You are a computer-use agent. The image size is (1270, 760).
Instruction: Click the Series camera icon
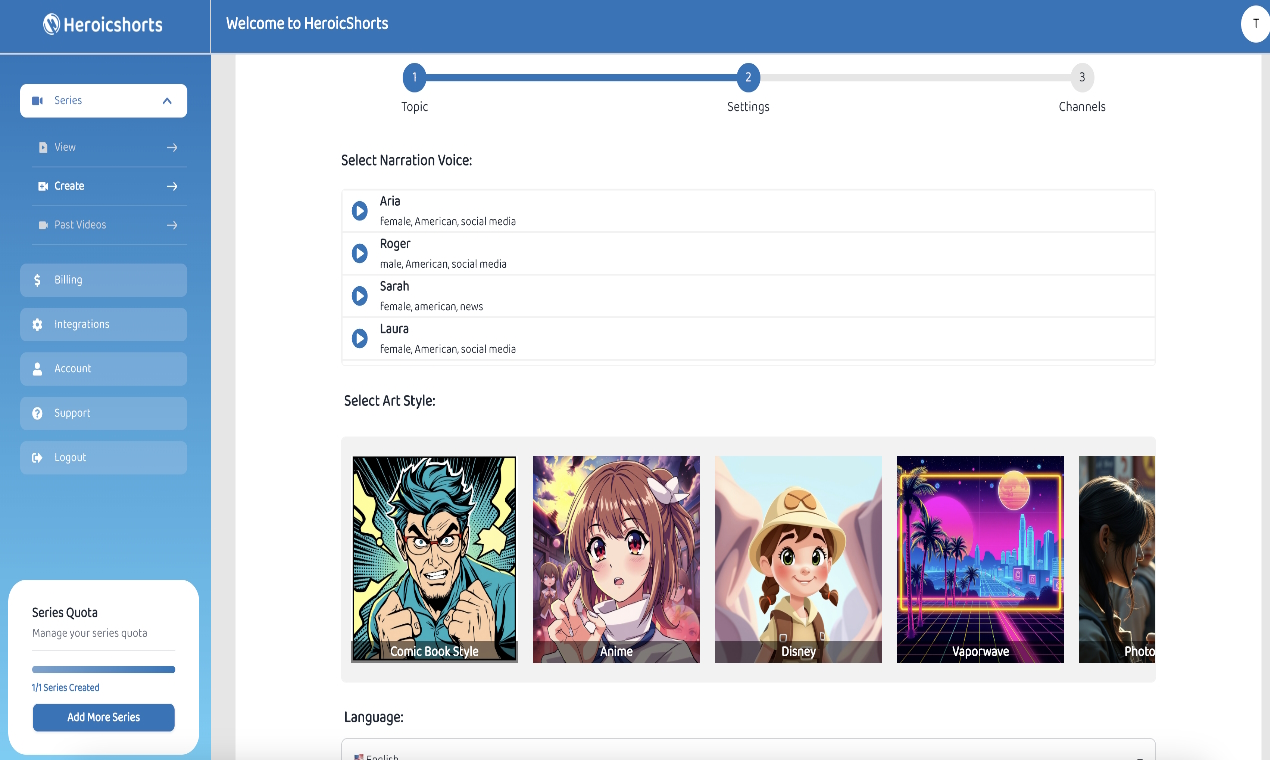[x=38, y=101]
